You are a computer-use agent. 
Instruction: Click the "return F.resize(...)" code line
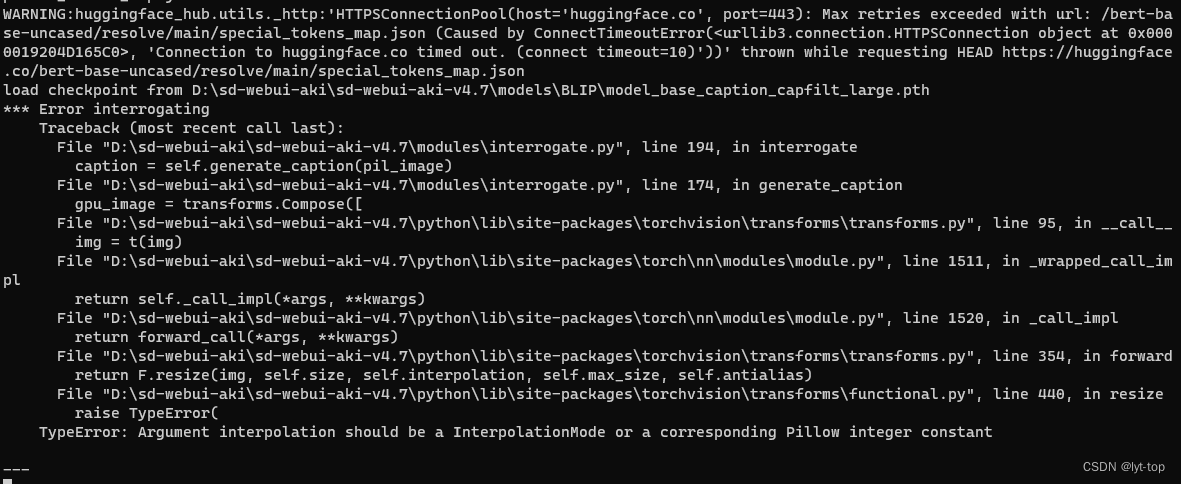pyautogui.click(x=443, y=375)
